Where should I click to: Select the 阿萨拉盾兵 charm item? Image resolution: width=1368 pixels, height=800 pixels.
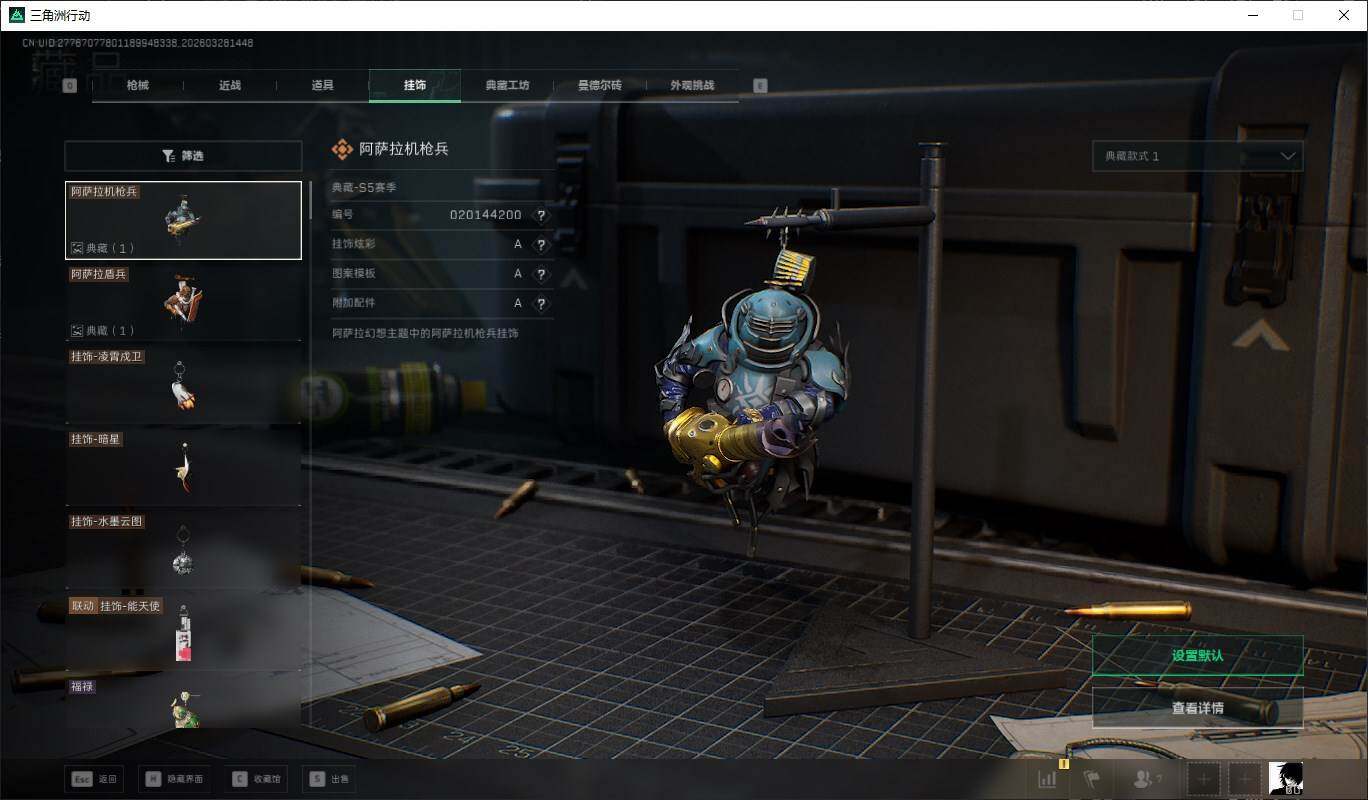[x=183, y=301]
